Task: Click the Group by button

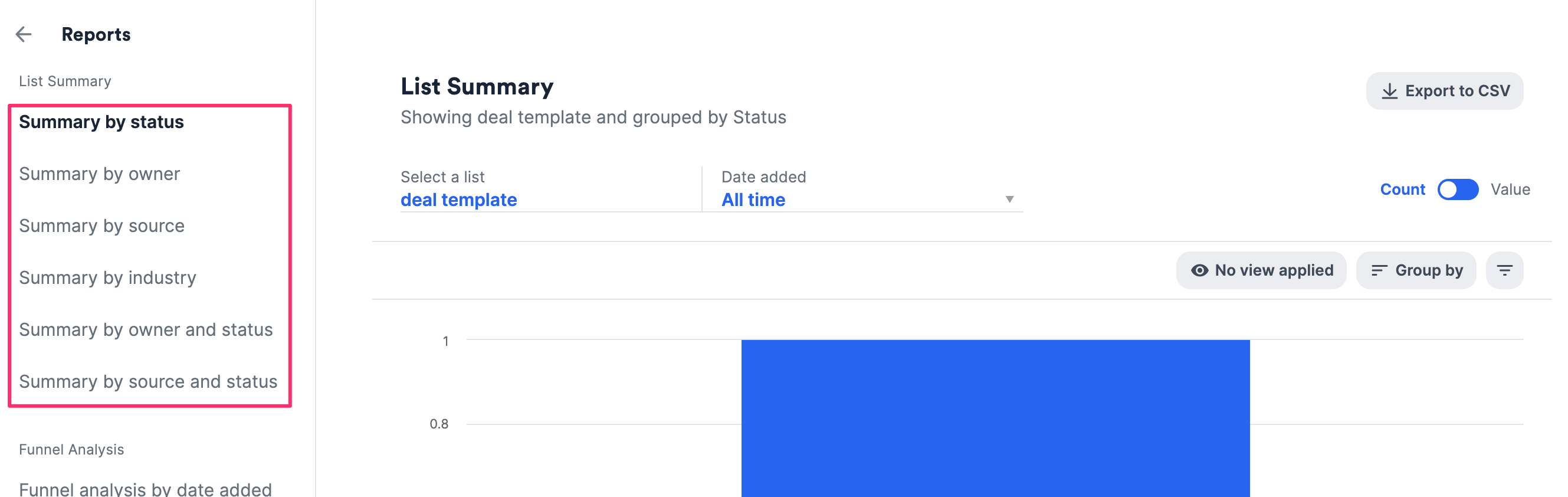Action: point(1416,270)
